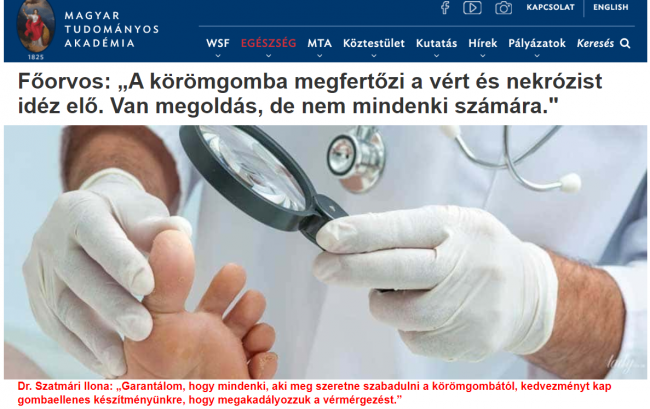
Task: Expand the Köztestület dropdown arrow
Action: [x=374, y=56]
